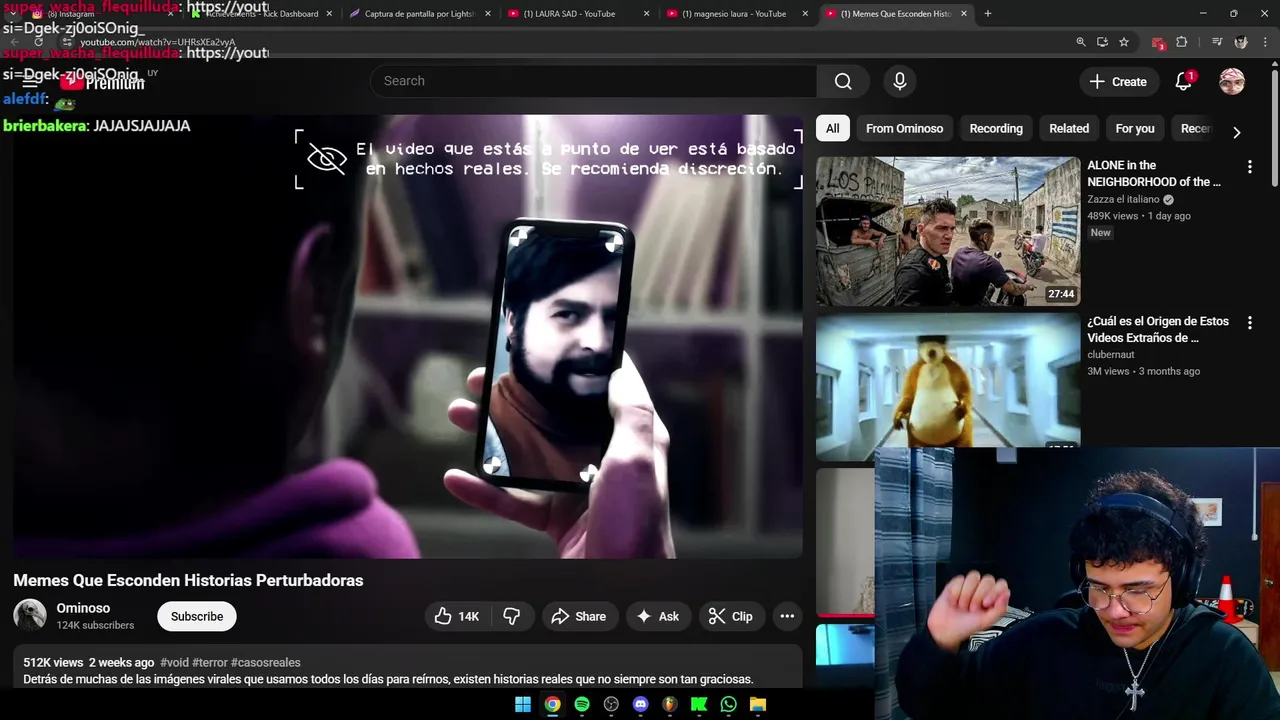Open the Ask AI button
The height and width of the screenshot is (720, 1280).
pyautogui.click(x=658, y=616)
